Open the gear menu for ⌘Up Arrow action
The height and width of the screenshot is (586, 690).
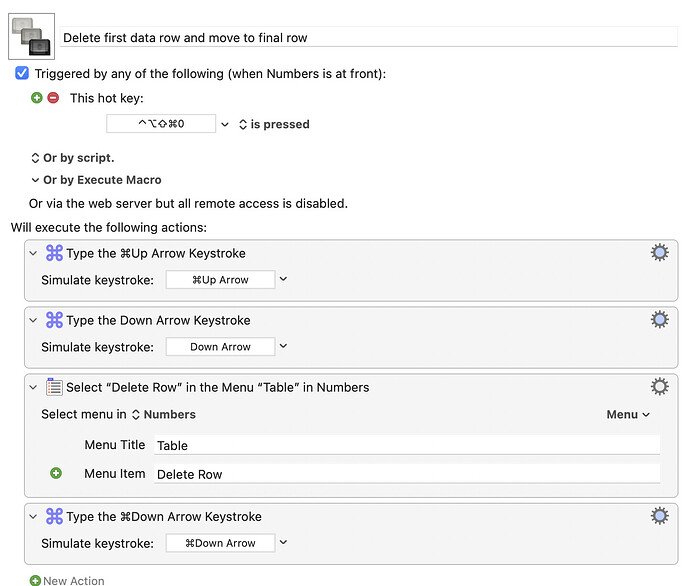pos(659,253)
